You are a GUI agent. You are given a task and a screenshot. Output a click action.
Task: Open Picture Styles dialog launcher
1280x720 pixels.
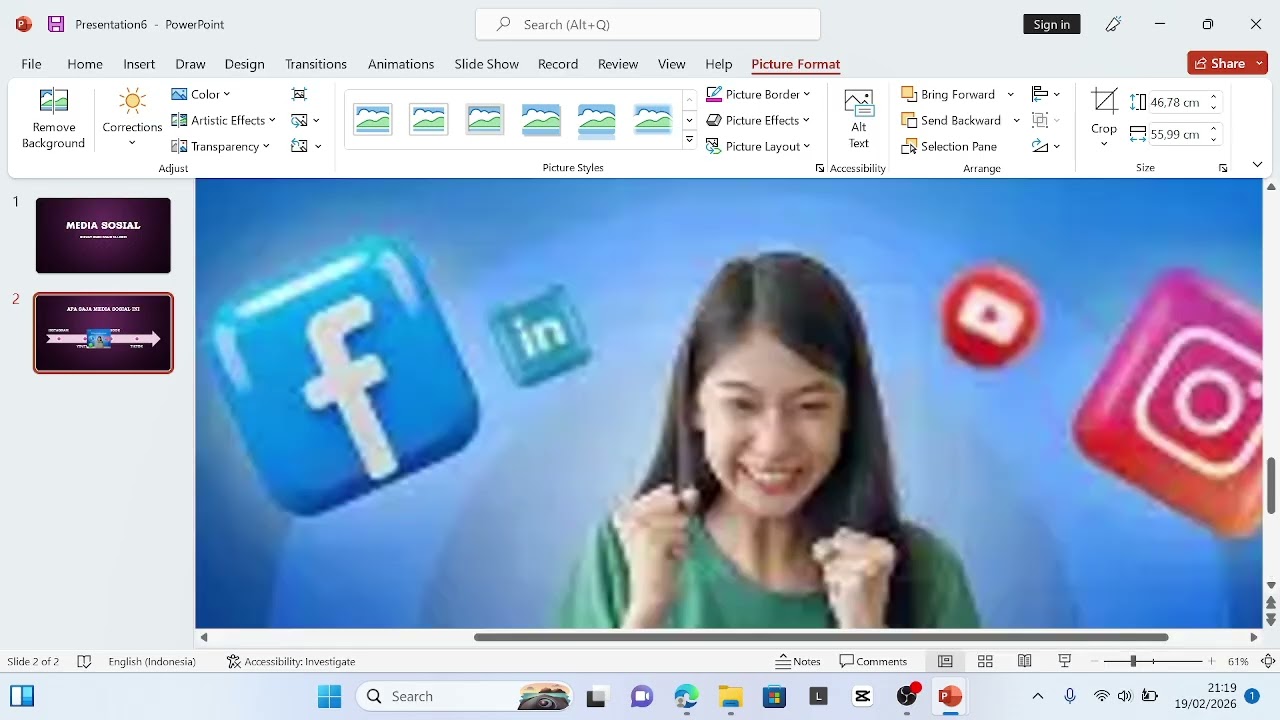(820, 168)
